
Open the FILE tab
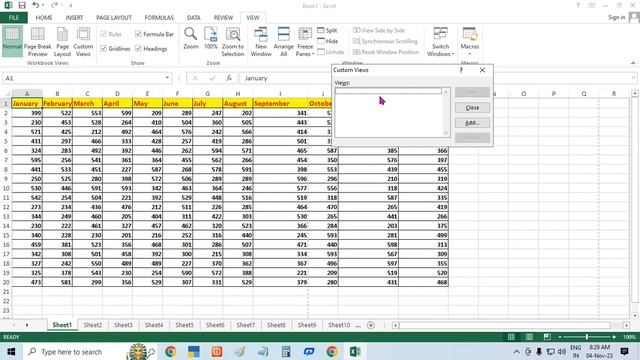(14, 18)
